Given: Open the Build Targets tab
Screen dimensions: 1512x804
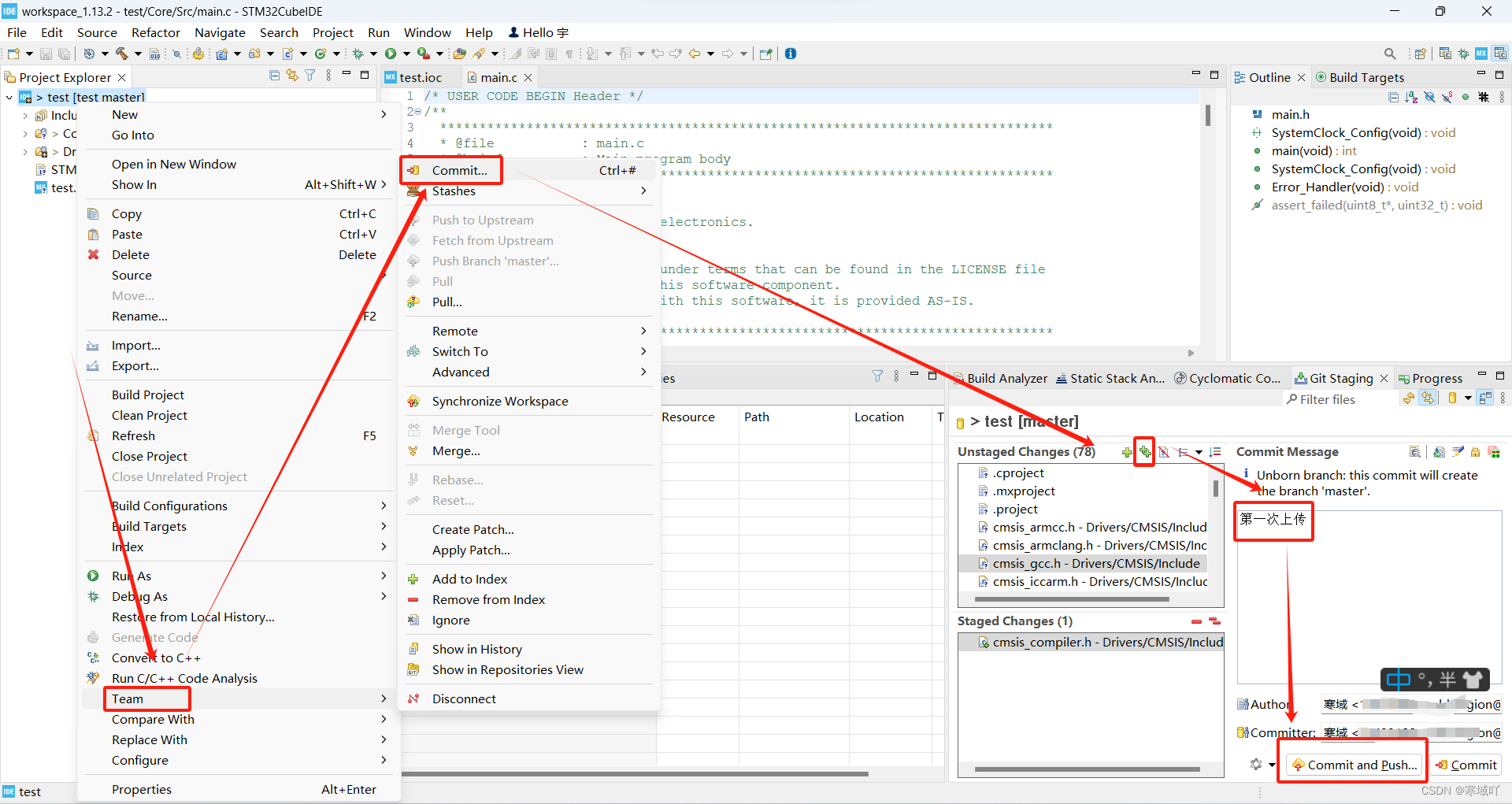Looking at the screenshot, I should click(1360, 77).
